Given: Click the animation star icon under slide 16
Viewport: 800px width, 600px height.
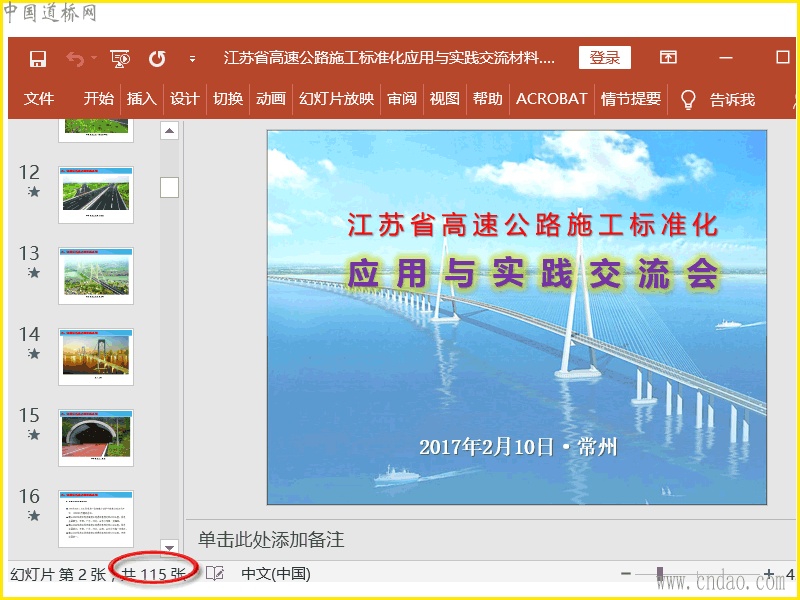Looking at the screenshot, I should (x=34, y=516).
